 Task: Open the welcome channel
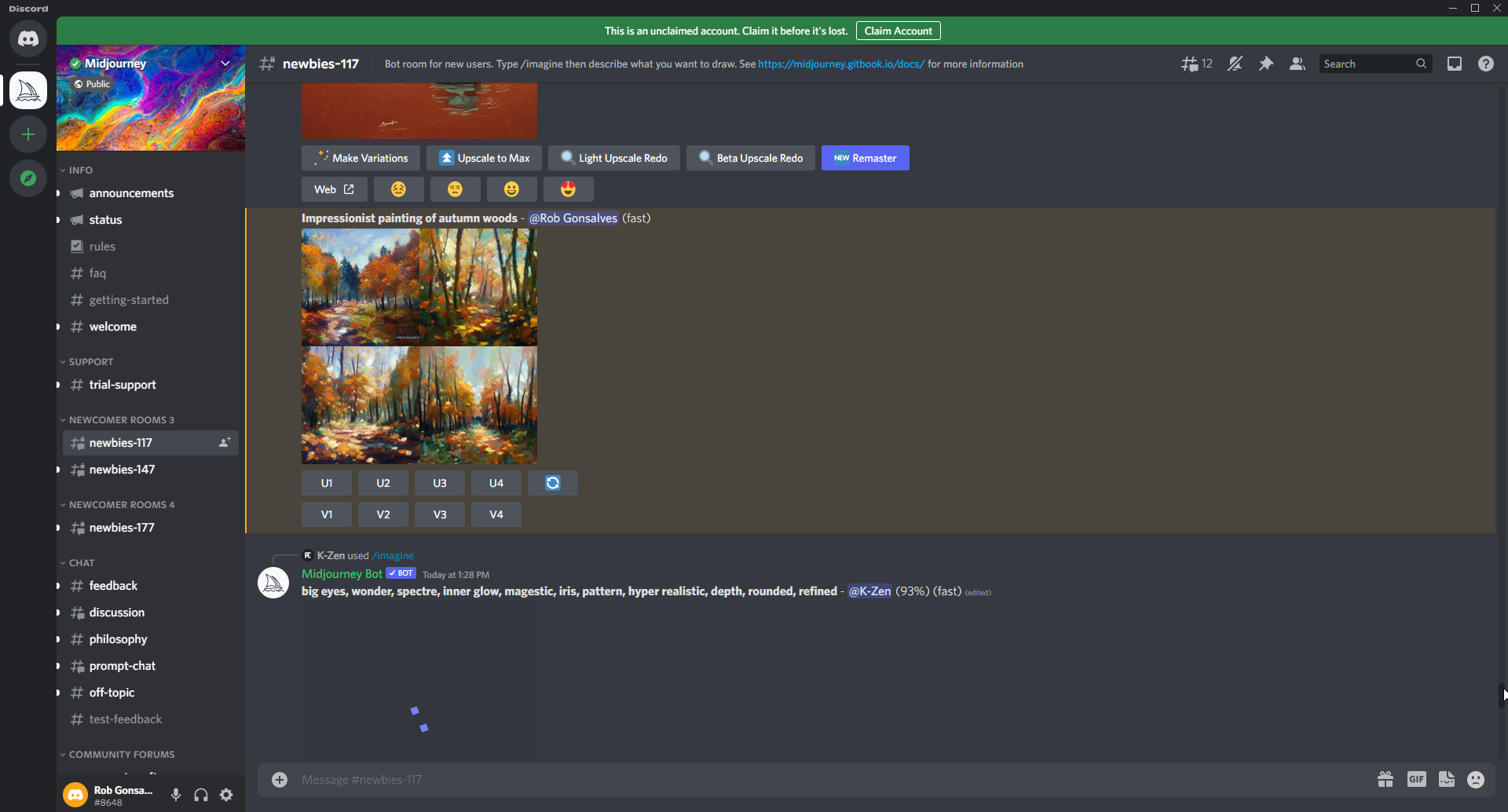click(x=151, y=327)
